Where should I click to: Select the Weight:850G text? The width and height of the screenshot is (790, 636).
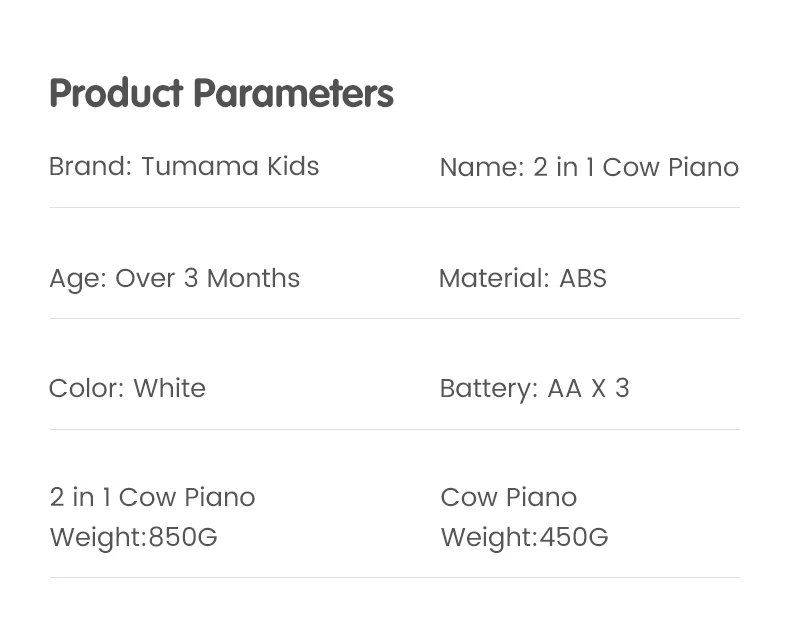134,537
